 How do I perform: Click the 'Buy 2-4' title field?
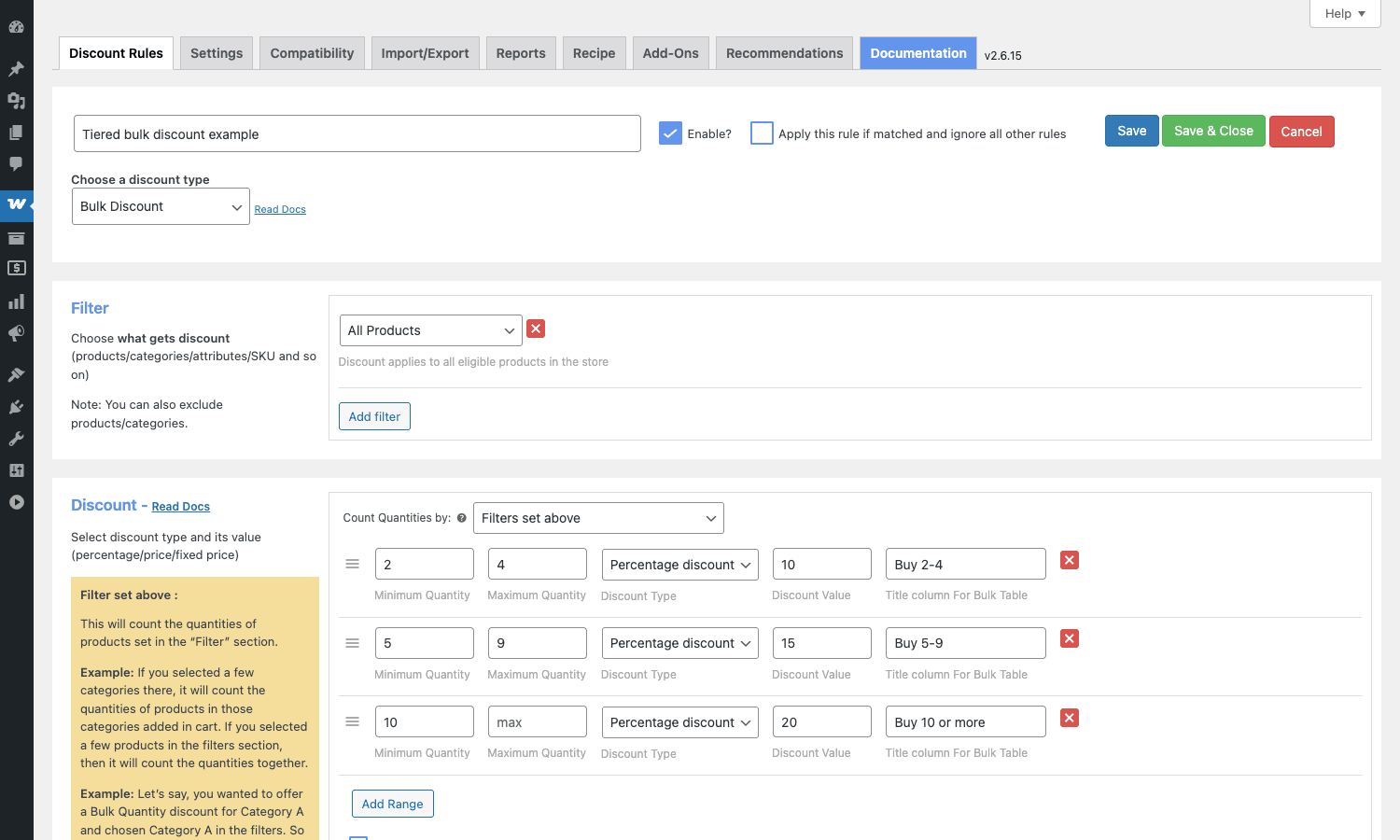(x=966, y=564)
